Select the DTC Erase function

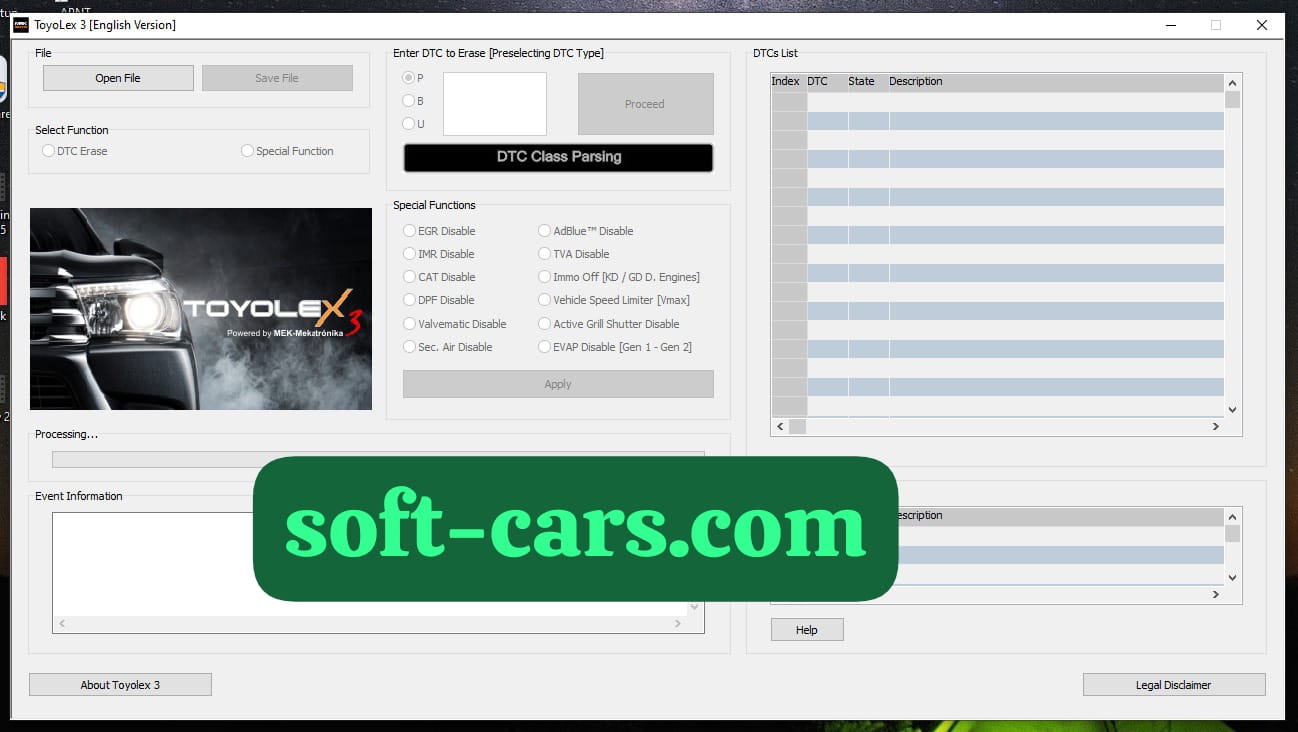pyautogui.click(x=75, y=151)
